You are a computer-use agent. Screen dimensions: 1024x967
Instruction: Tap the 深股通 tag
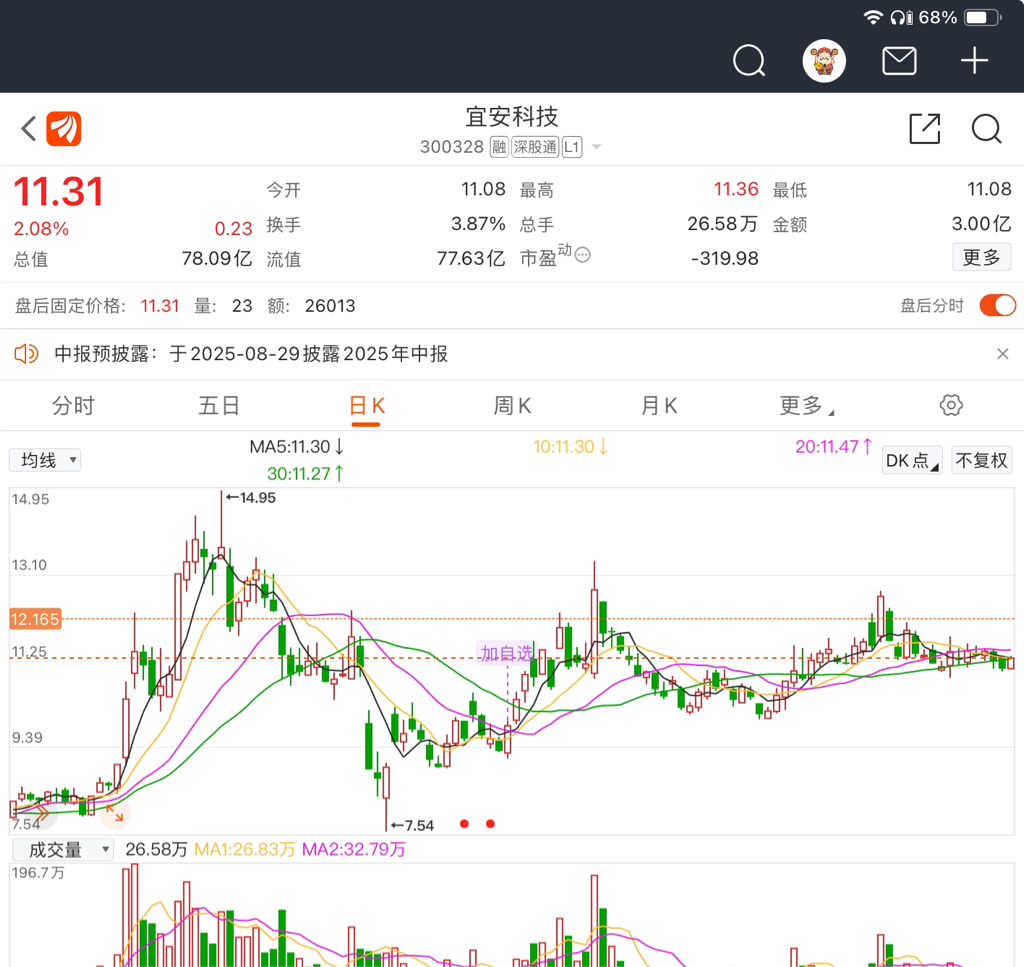point(535,147)
